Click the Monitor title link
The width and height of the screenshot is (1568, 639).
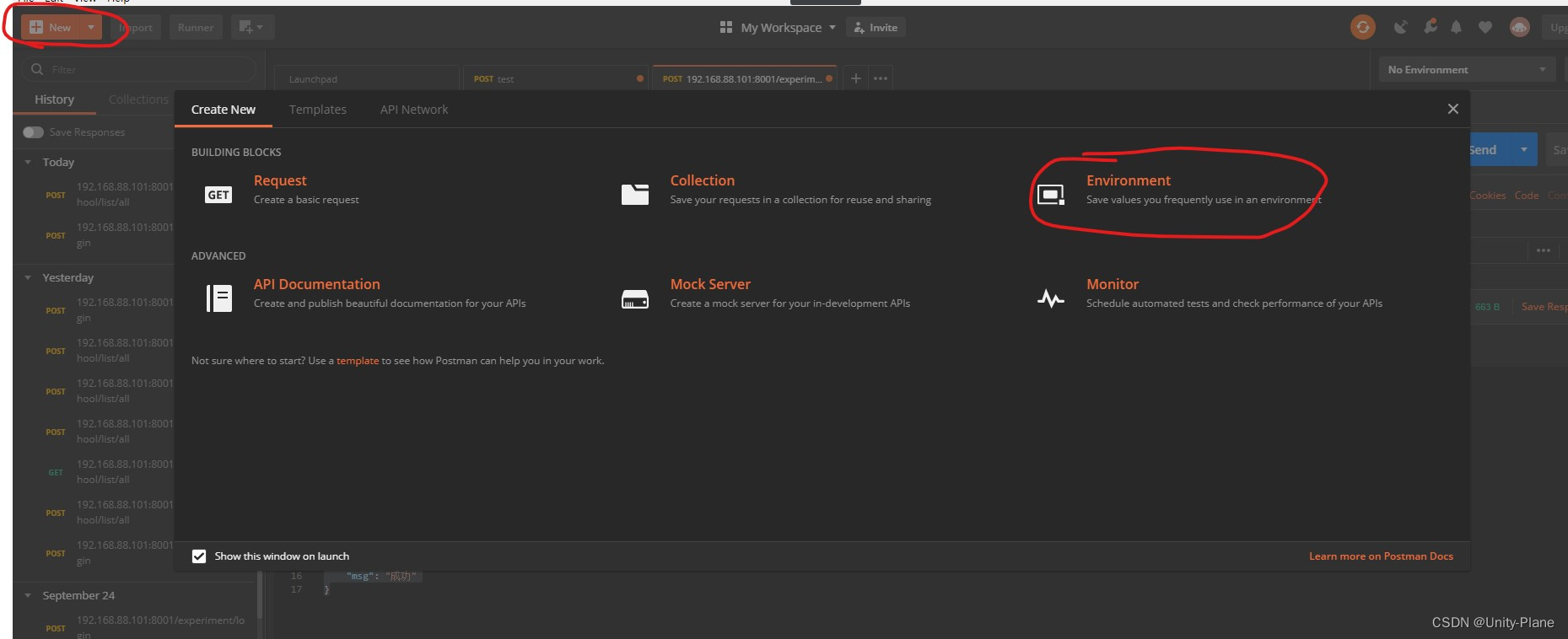pyautogui.click(x=1113, y=284)
